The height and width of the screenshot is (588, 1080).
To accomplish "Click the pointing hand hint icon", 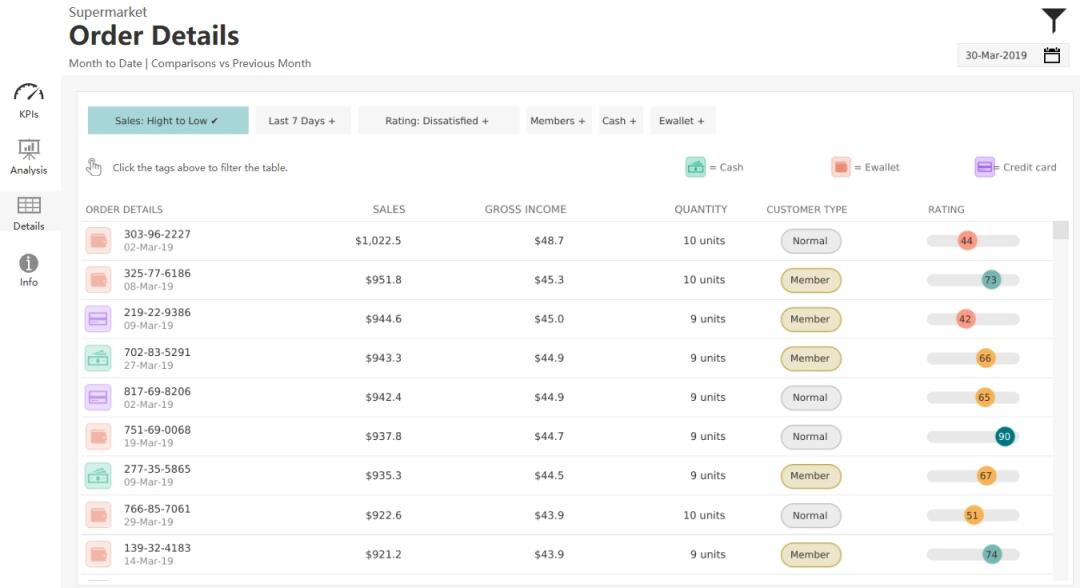I will pyautogui.click(x=94, y=167).
